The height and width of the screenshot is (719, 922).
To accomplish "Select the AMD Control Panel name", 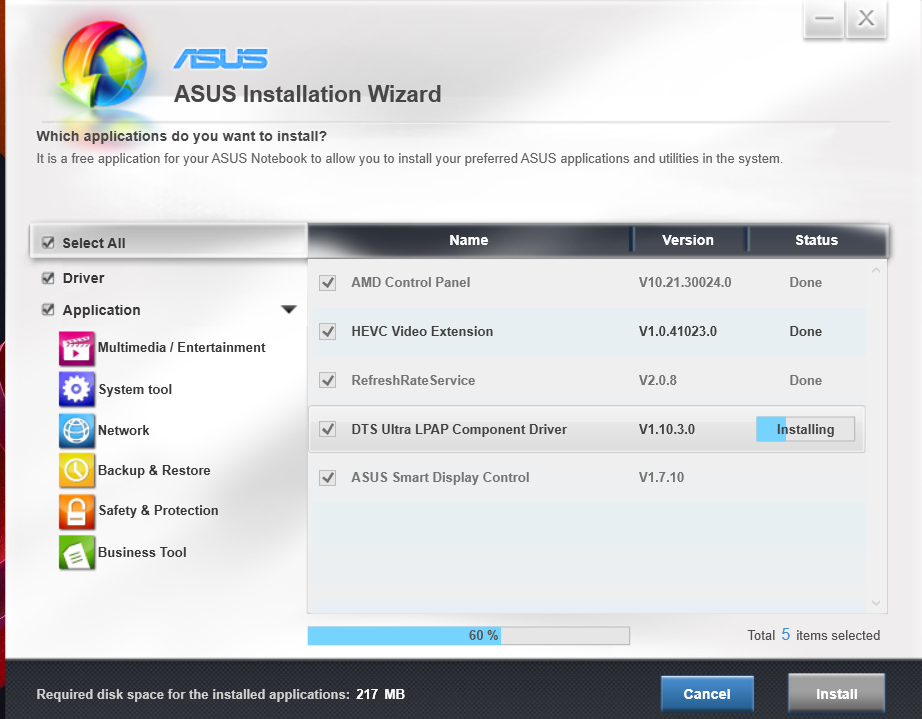I will pyautogui.click(x=410, y=282).
